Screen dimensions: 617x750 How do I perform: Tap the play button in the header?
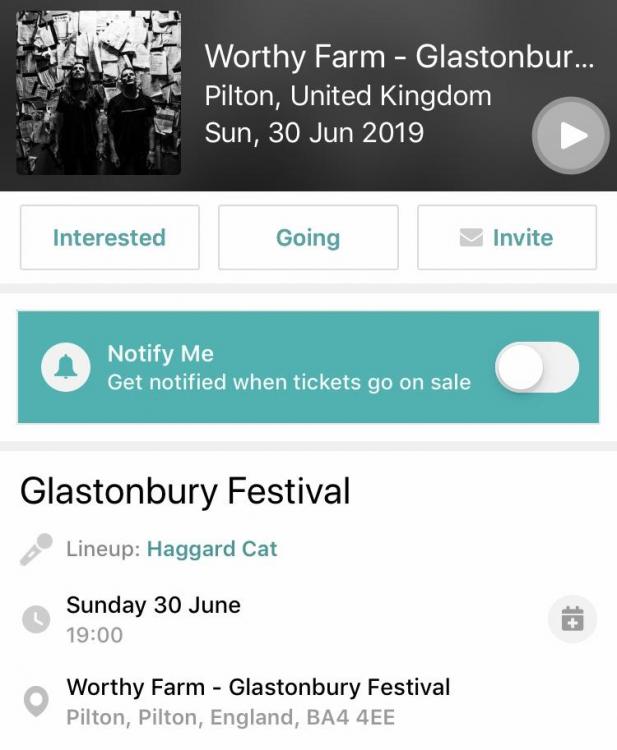[571, 136]
